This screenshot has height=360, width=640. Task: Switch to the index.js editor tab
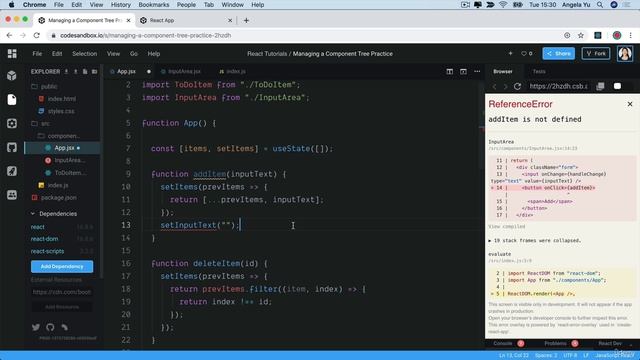[232, 71]
